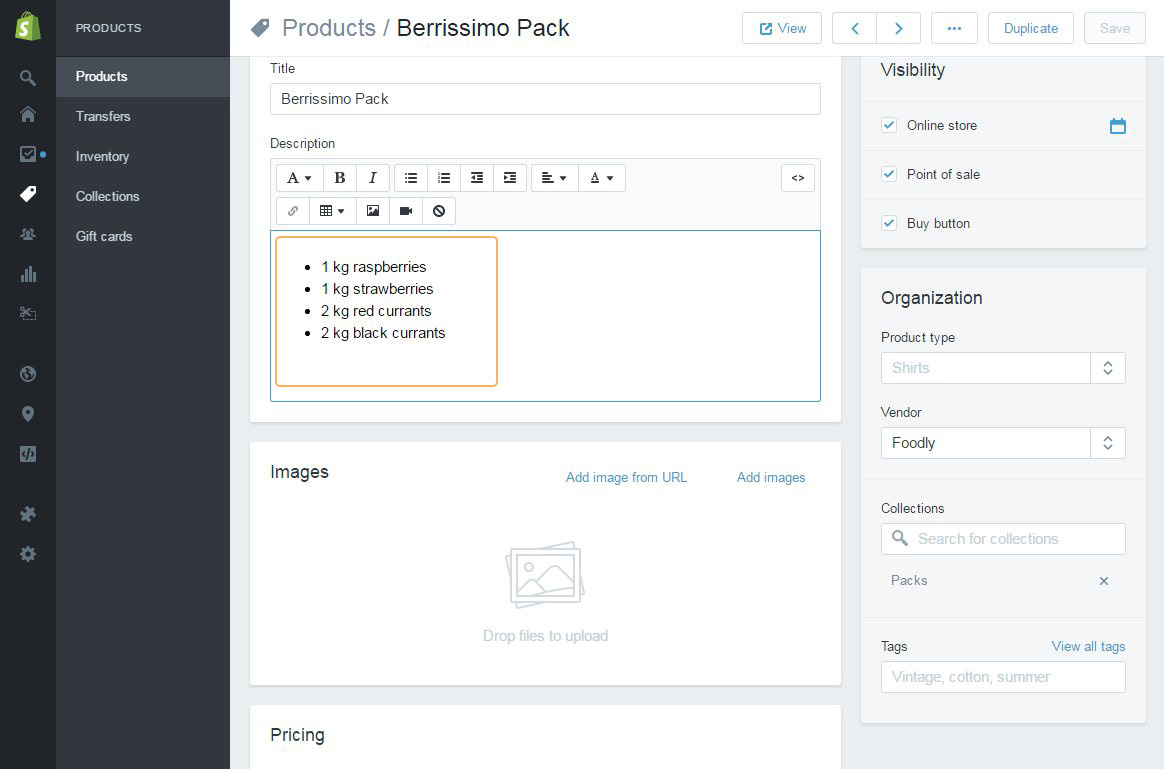Toggle the Buy button checkbox

tap(889, 223)
